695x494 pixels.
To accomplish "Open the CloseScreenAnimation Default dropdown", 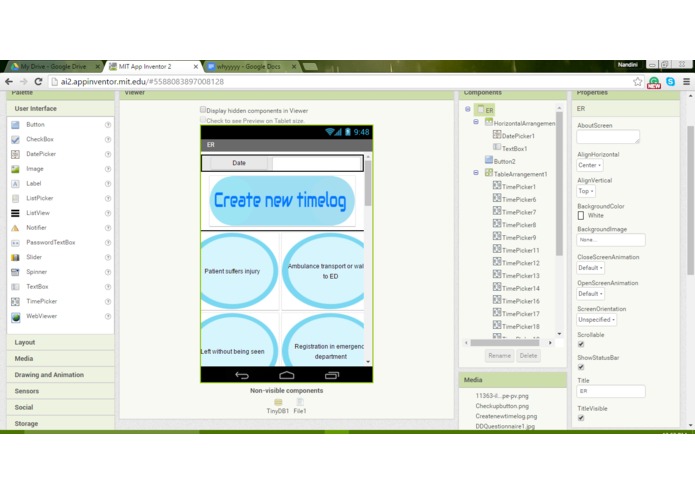I will [591, 268].
